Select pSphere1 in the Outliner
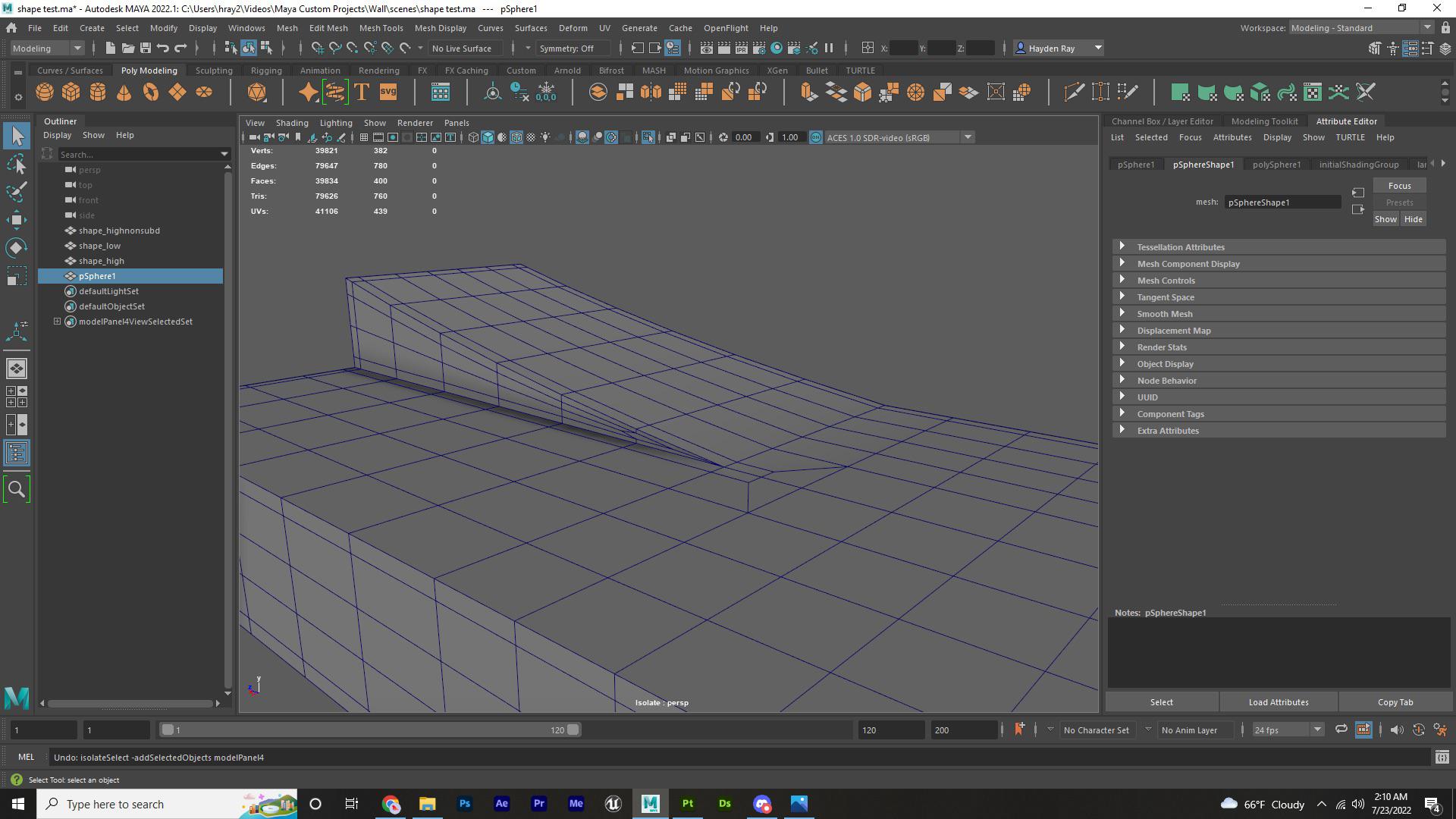1456x819 pixels. click(97, 275)
